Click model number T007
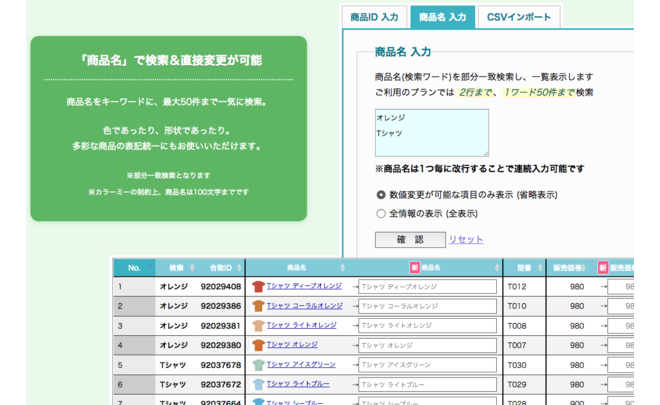660x405 pixels. 516,345
